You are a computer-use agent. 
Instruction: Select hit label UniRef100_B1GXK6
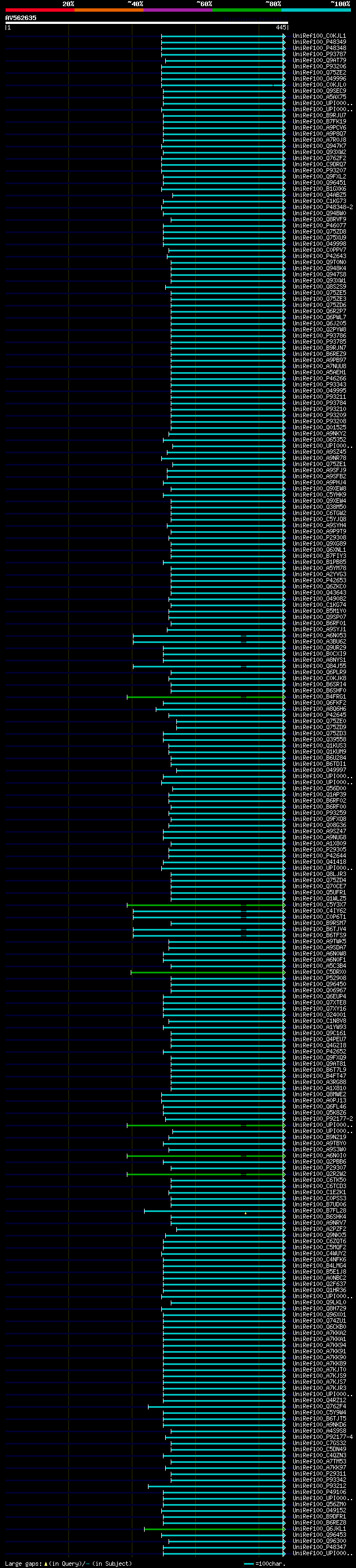point(319,189)
